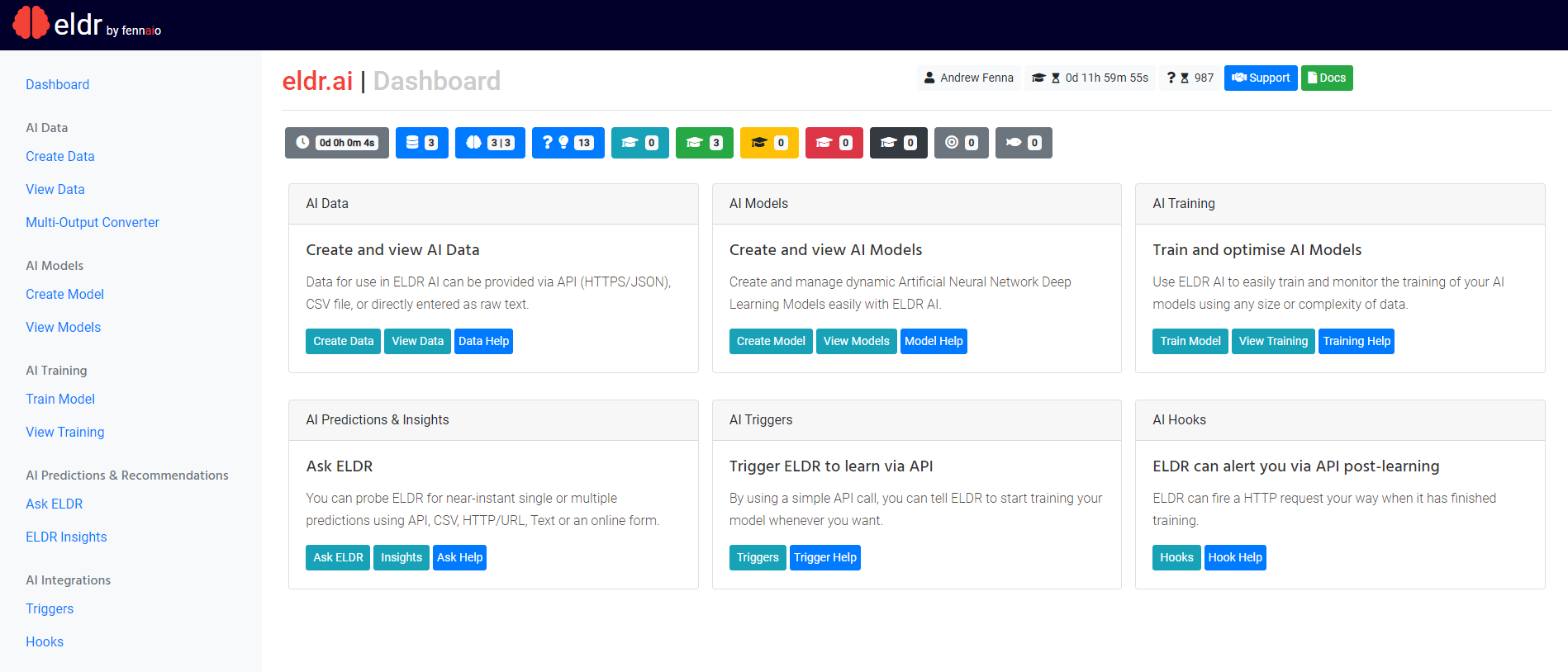Click the red graduation cap badge
The height and width of the screenshot is (672, 1568).
pos(834,143)
